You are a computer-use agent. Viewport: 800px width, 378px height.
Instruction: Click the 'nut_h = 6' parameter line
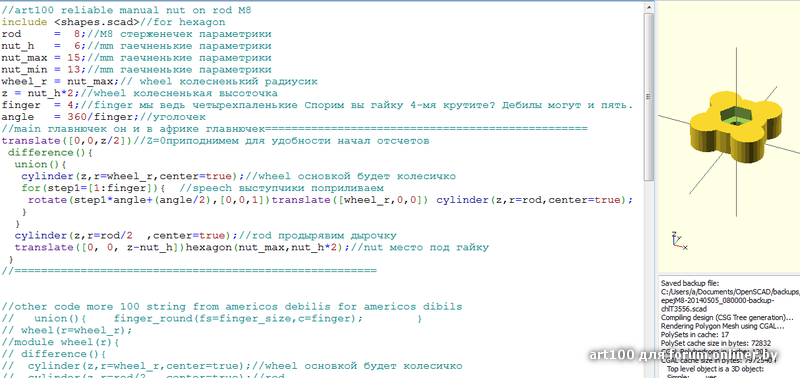(x=136, y=46)
